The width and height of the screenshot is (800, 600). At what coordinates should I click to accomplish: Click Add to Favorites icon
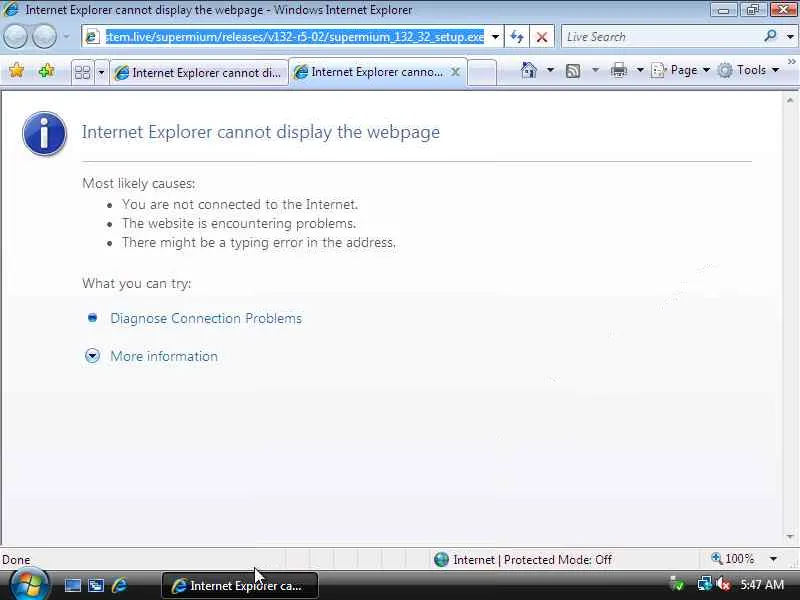coord(46,70)
